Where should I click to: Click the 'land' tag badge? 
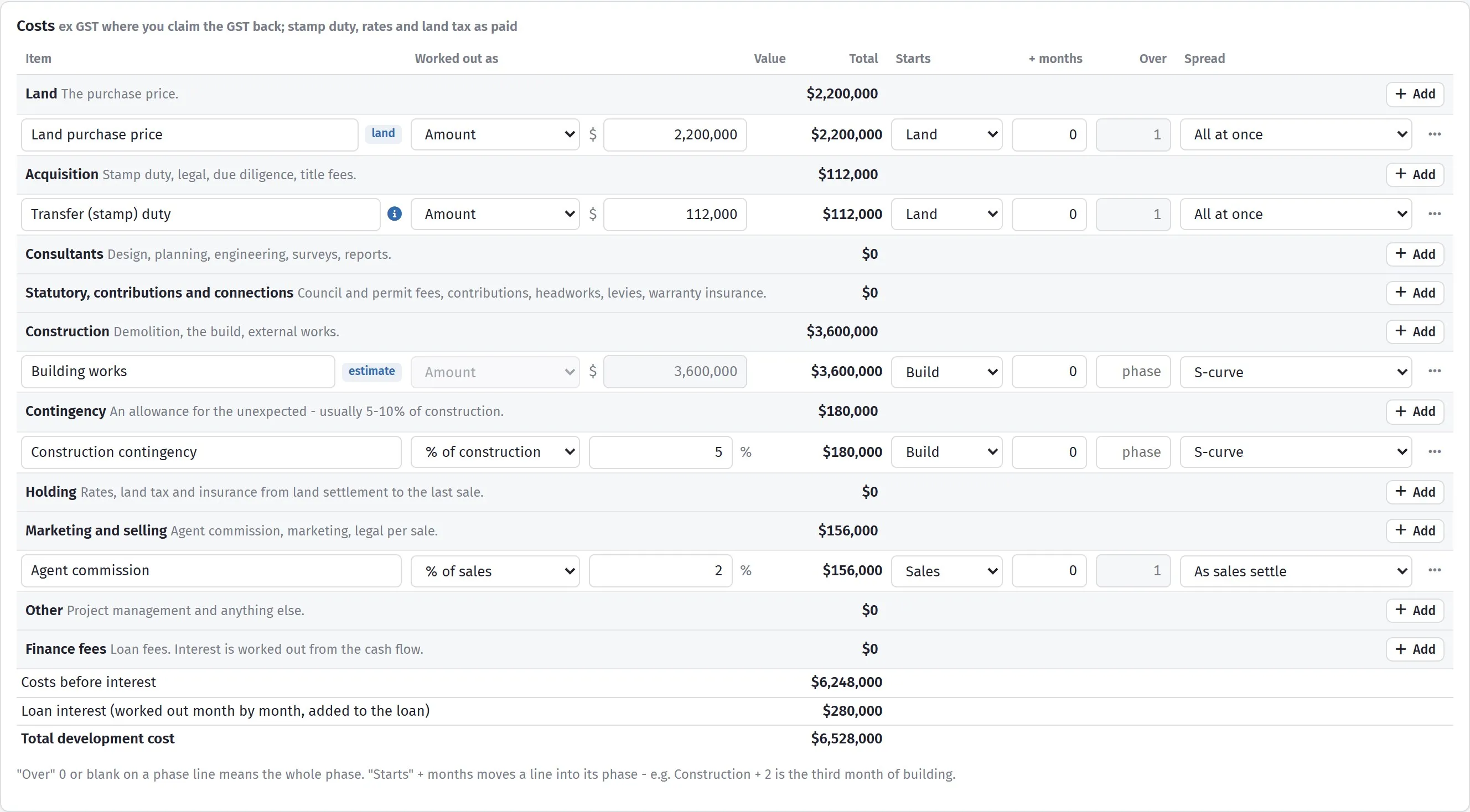coord(384,133)
